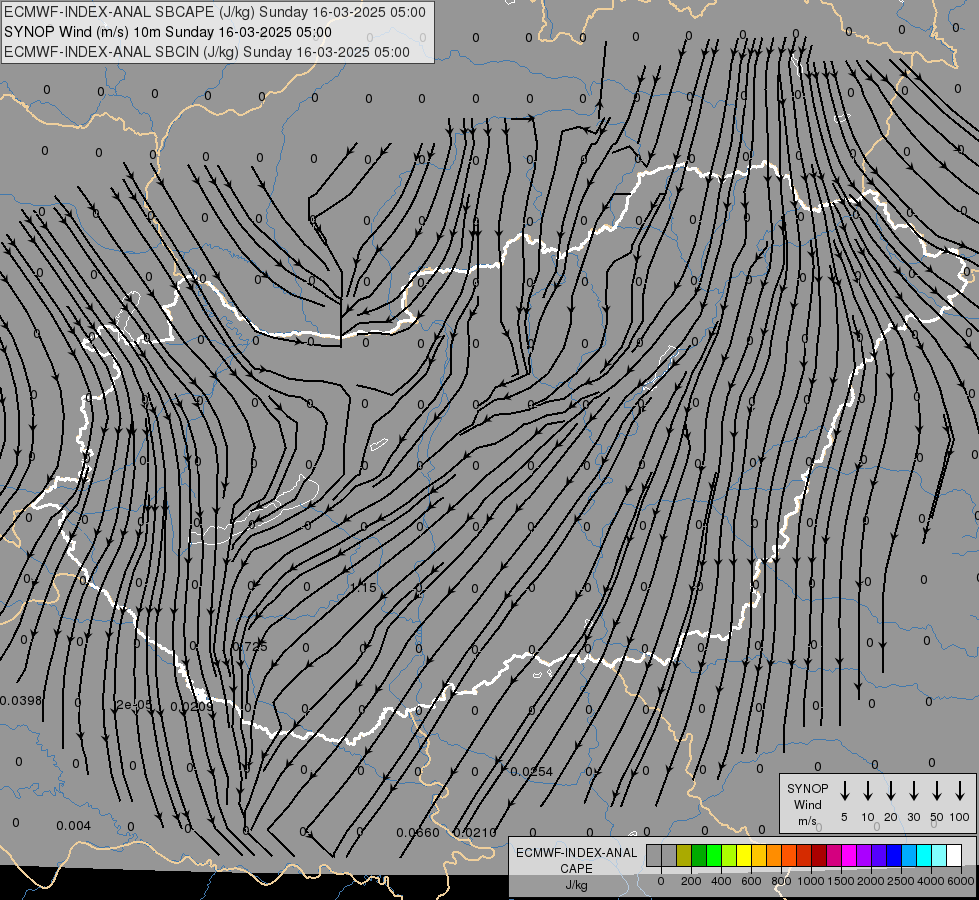Click the 0.0209 value on the map

pyautogui.click(x=192, y=706)
